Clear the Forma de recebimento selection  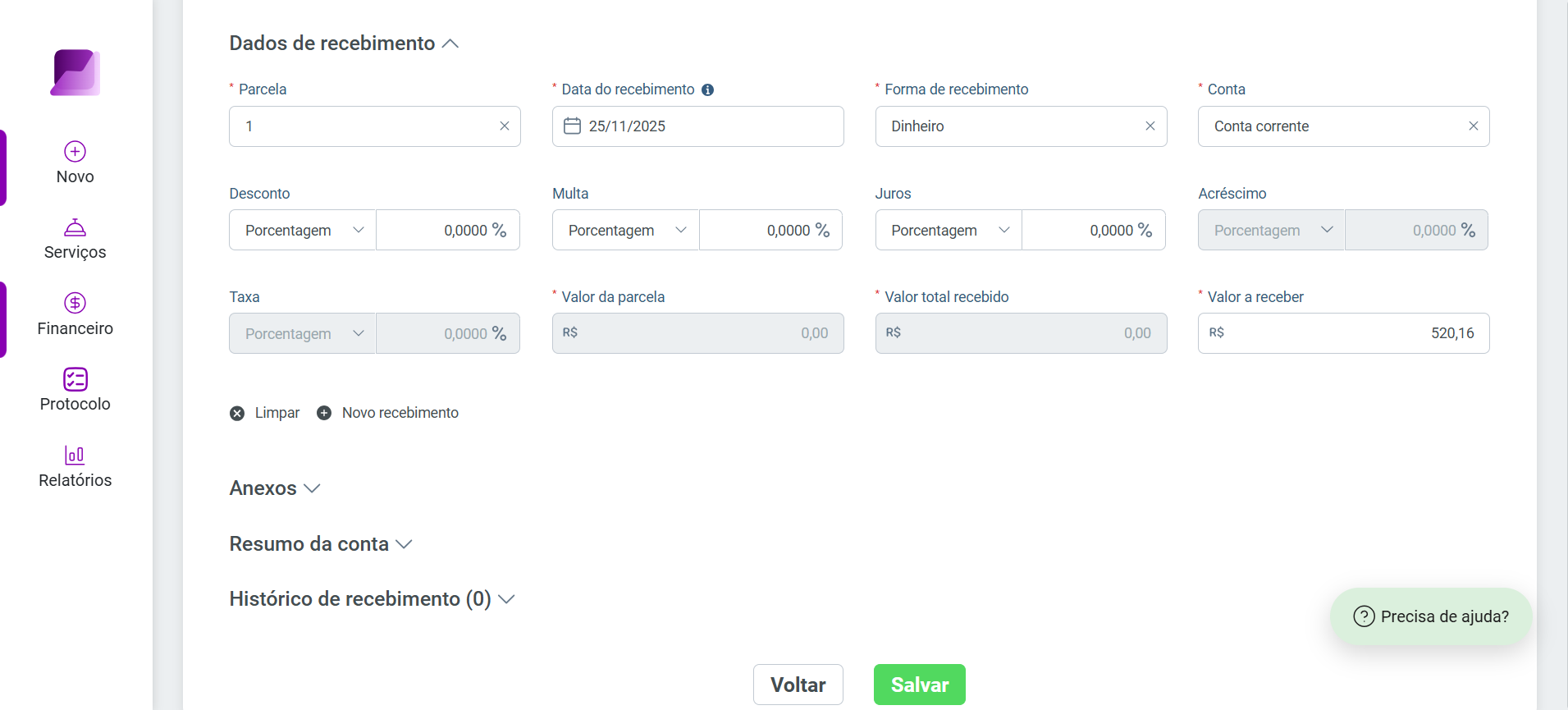pyautogui.click(x=1150, y=126)
